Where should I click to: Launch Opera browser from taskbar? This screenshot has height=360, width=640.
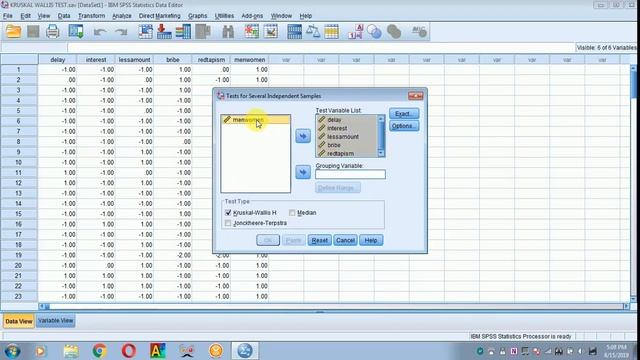pyautogui.click(x=129, y=351)
